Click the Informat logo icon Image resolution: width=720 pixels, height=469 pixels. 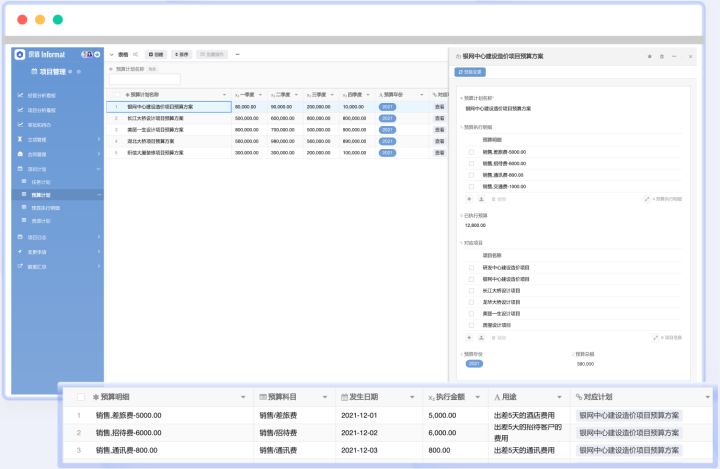20,54
